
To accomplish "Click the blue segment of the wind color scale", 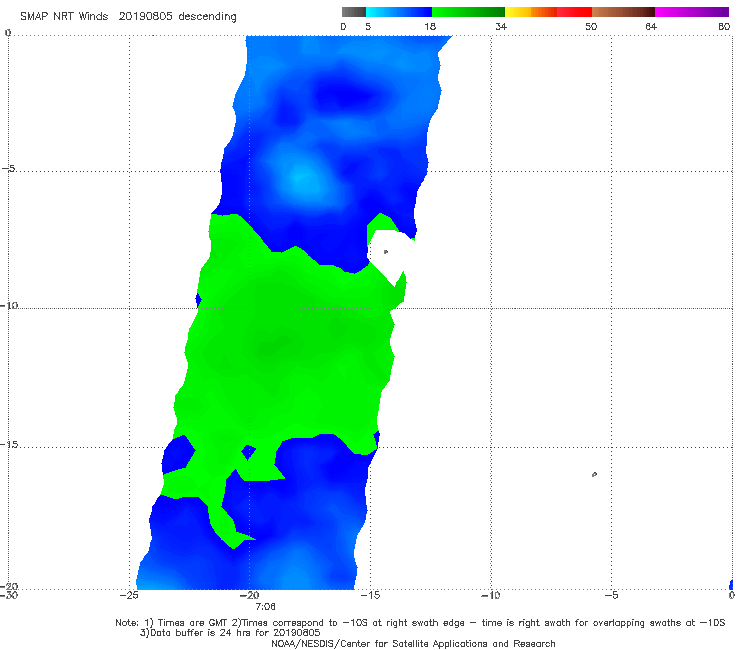I will click(x=399, y=12).
